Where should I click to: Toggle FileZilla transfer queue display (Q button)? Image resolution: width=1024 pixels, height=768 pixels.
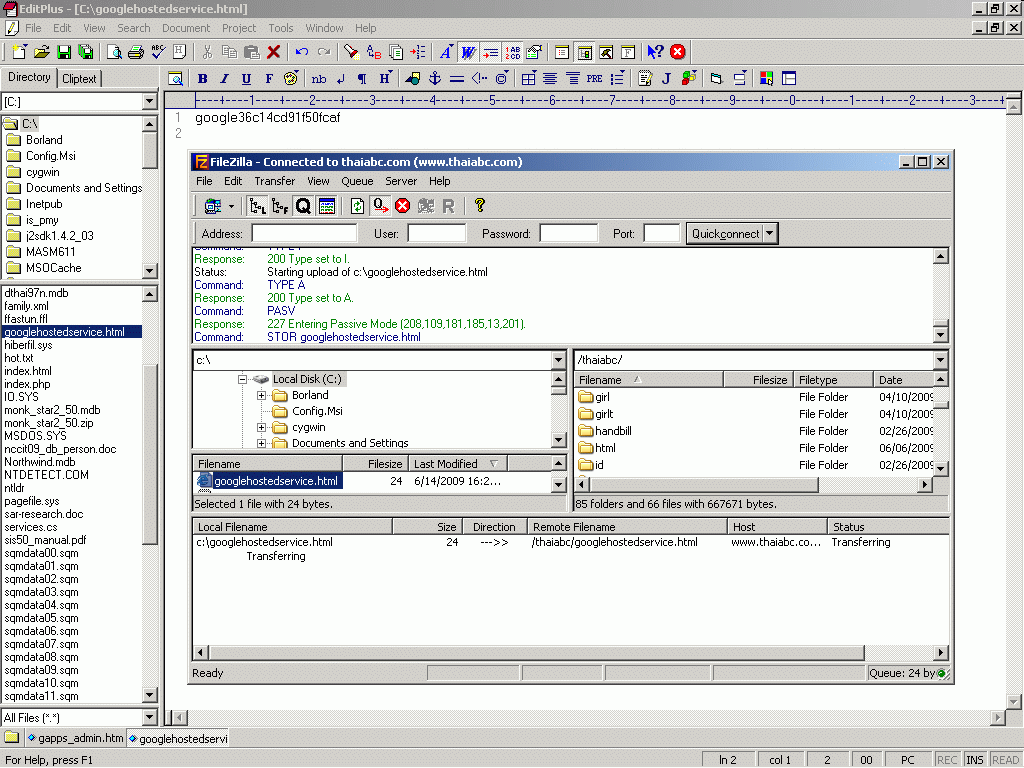point(303,206)
